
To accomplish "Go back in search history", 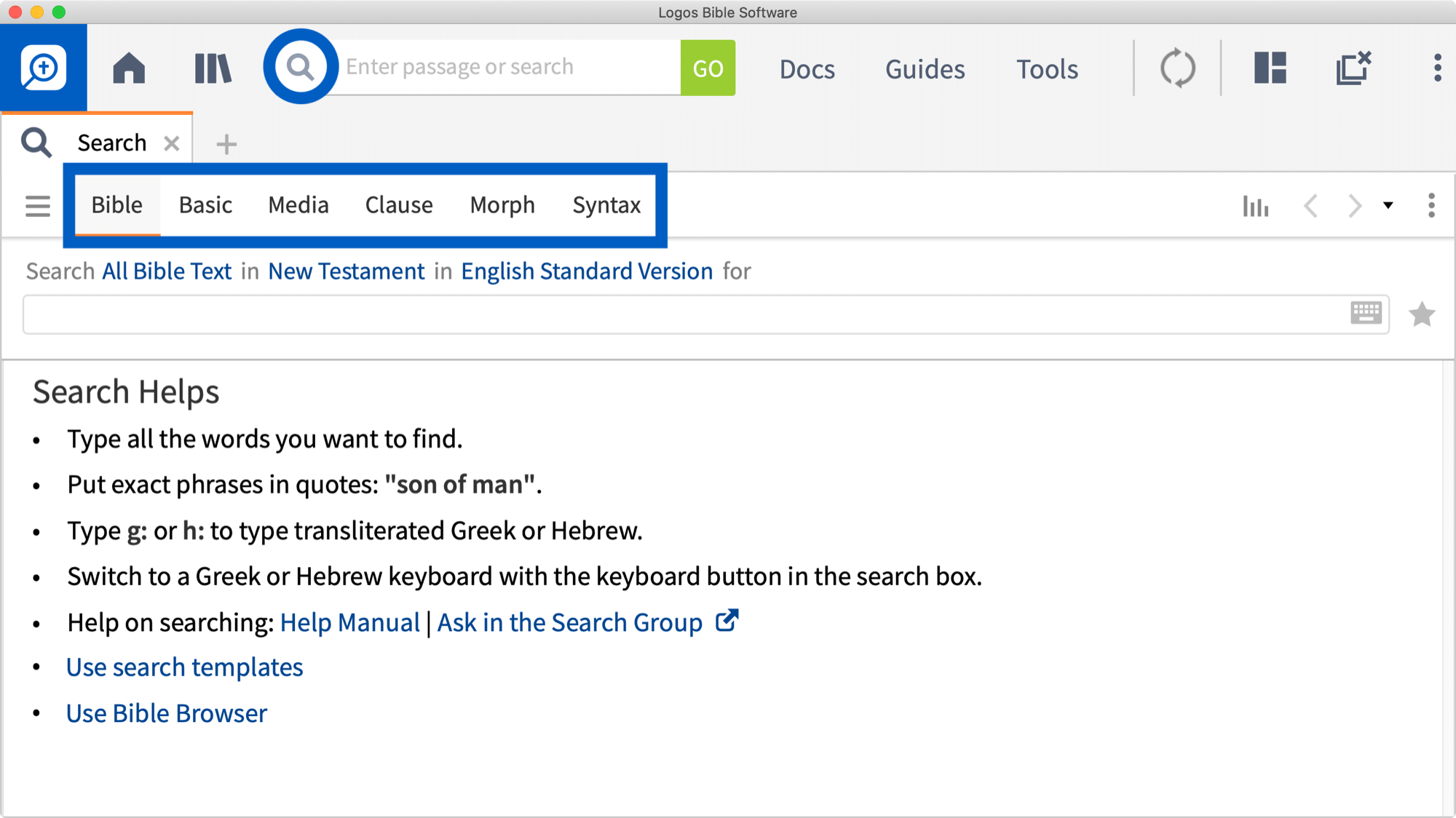I will [x=1310, y=206].
